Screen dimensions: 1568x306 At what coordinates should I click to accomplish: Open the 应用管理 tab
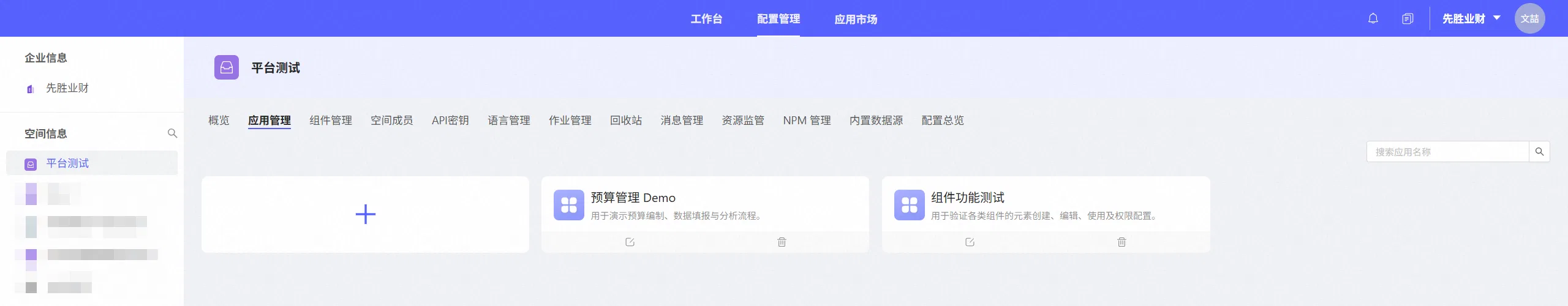click(x=269, y=121)
